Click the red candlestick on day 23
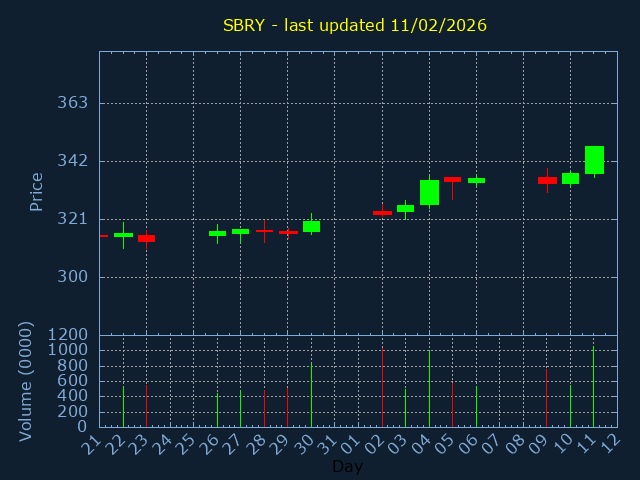 coord(146,238)
